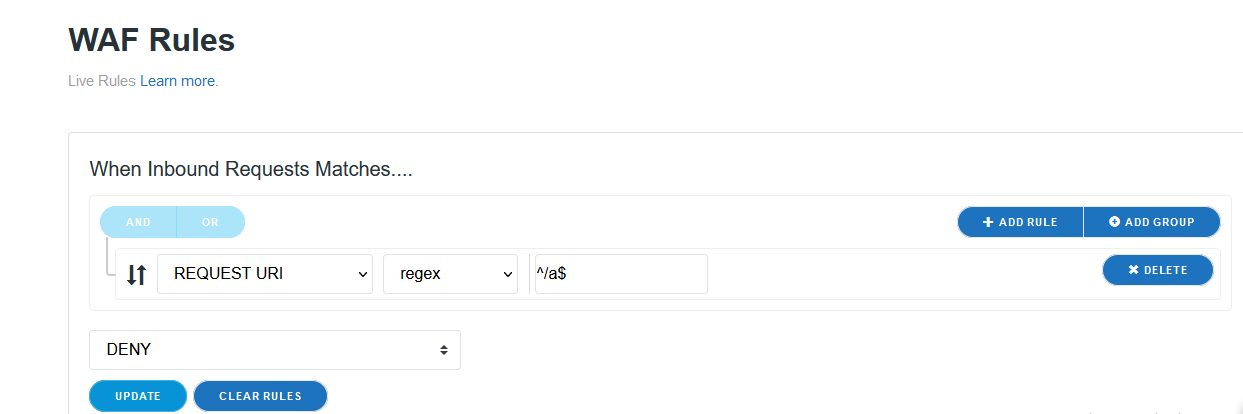1243x414 pixels.
Task: Click the X icon on DELETE
Action: [x=1133, y=270]
